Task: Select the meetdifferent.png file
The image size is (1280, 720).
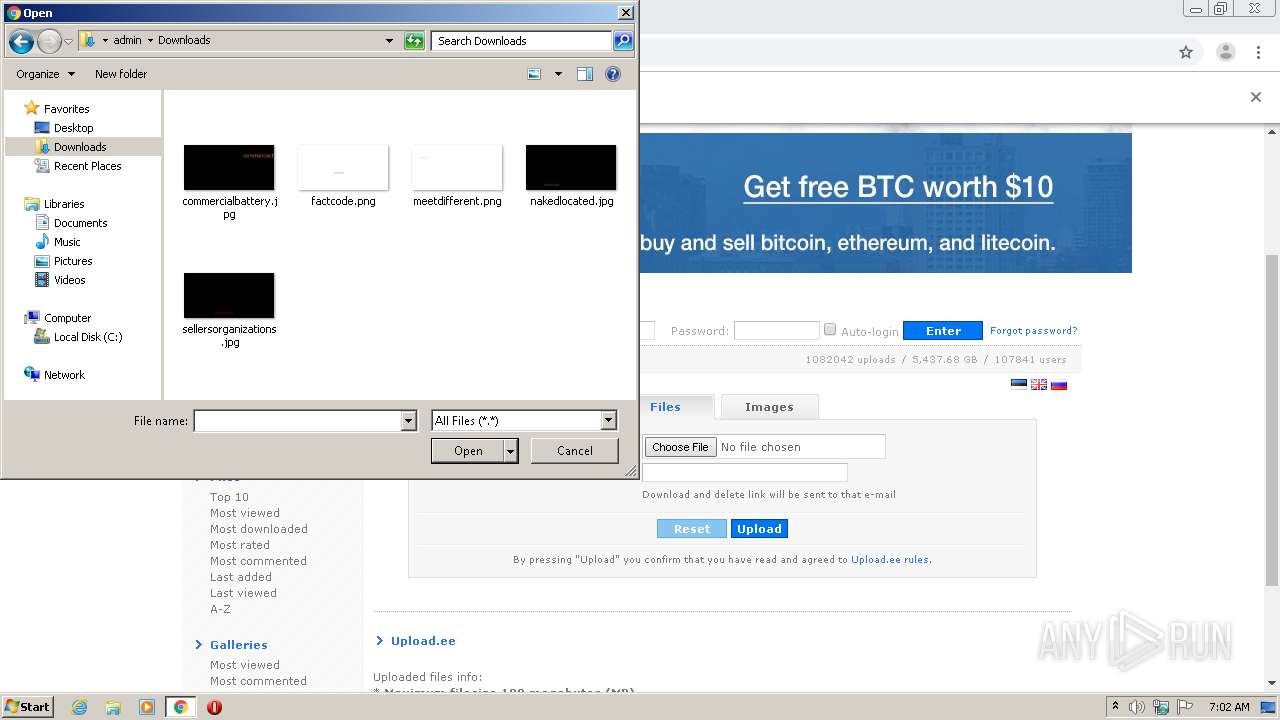Action: click(x=457, y=177)
